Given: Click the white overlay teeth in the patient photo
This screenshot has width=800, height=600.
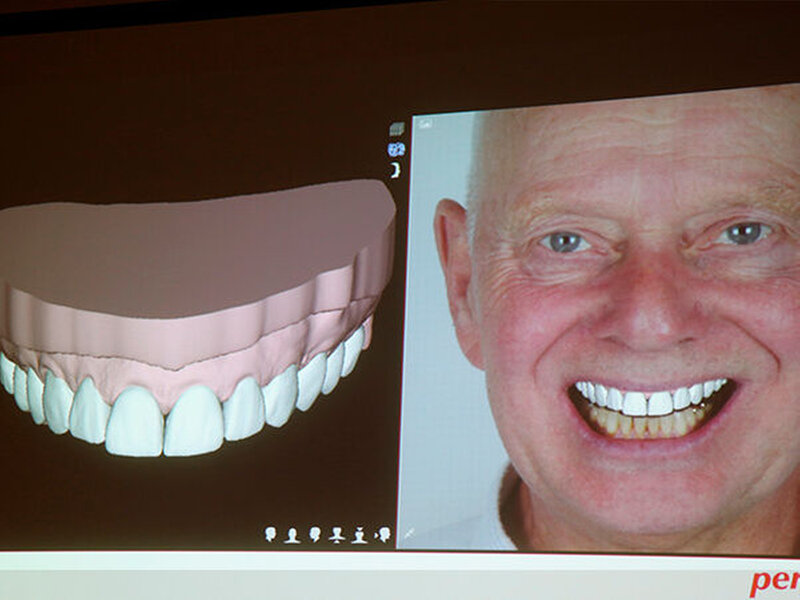Looking at the screenshot, I should [645, 400].
